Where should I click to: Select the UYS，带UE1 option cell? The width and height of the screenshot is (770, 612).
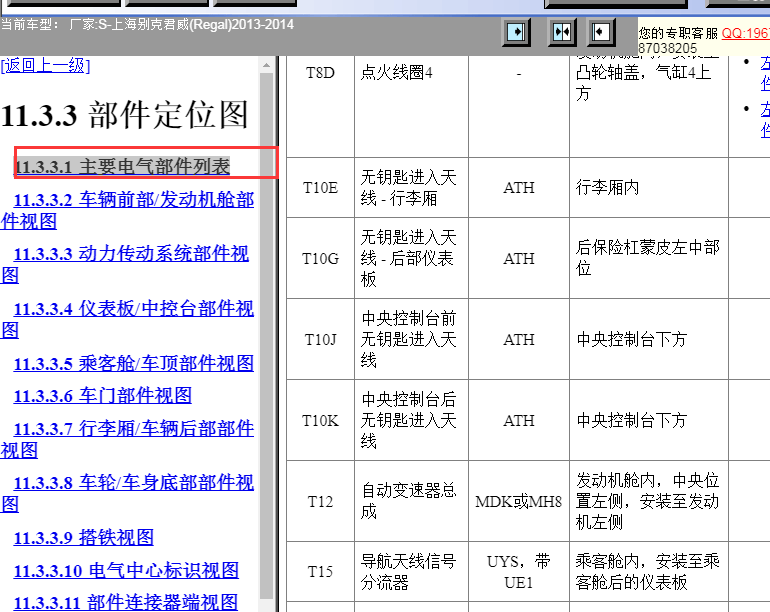tap(519, 572)
